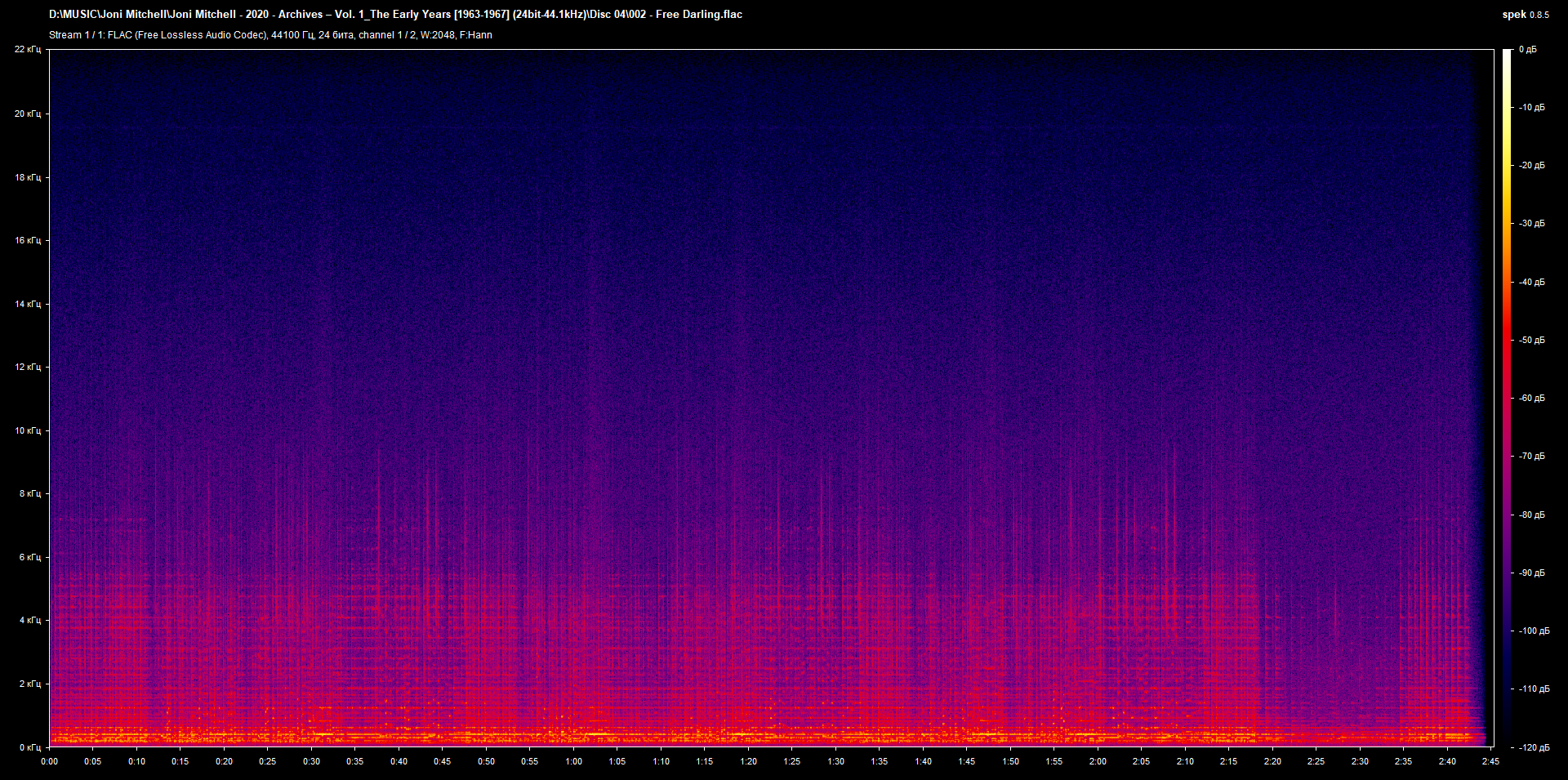Screen dimensions: 1568x780
Task: Click the -90 дБ scale label
Action: [x=1532, y=573]
